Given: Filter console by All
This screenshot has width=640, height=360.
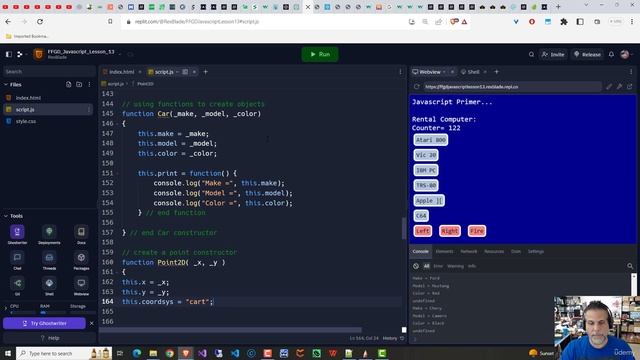Looking at the screenshot, I should click(426, 266).
